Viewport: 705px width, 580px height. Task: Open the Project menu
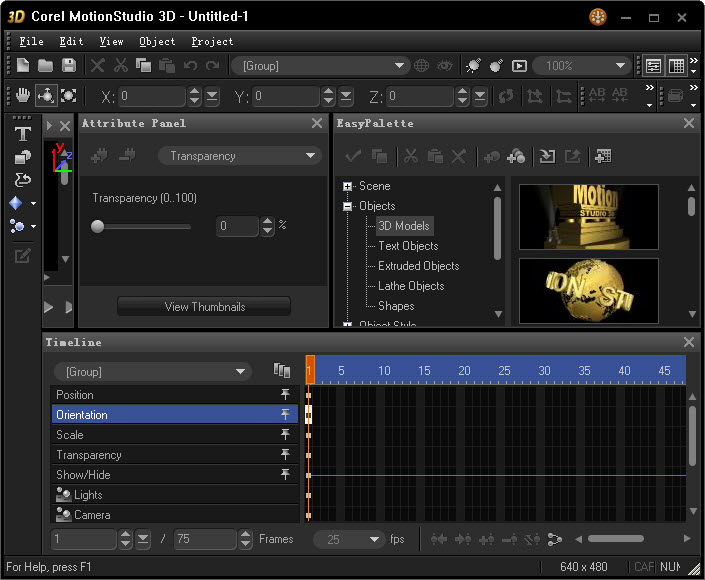point(212,41)
